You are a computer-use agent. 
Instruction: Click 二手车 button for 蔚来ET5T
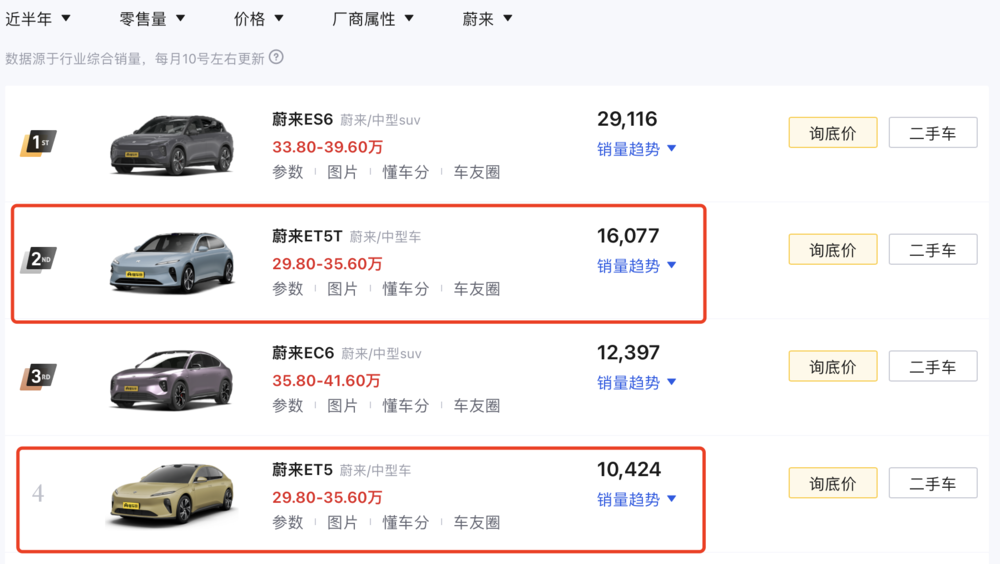(933, 249)
